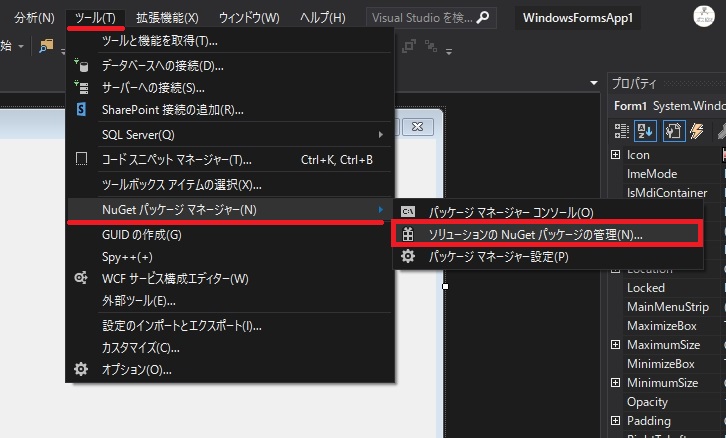The image size is (726, 438).
Task: Close the Form1 designer form window
Action: (418, 126)
